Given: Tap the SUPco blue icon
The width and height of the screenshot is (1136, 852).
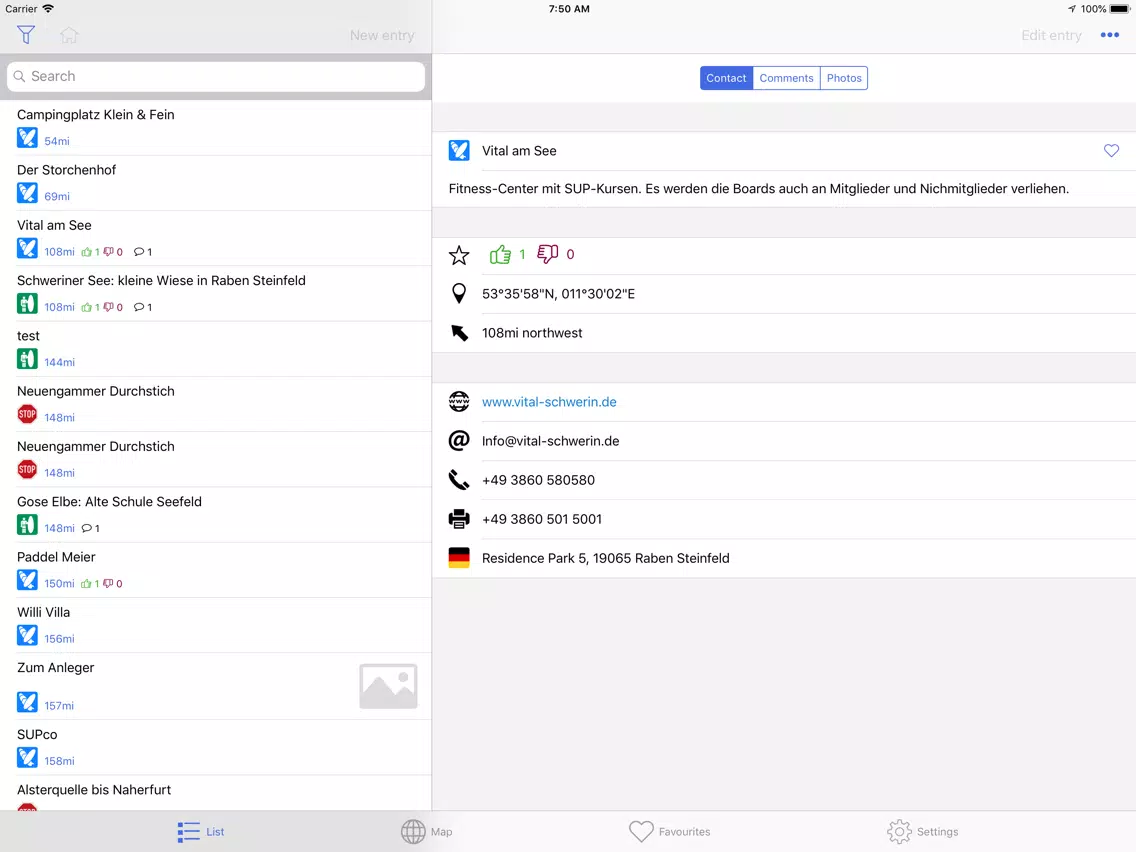Looking at the screenshot, I should (27, 757).
